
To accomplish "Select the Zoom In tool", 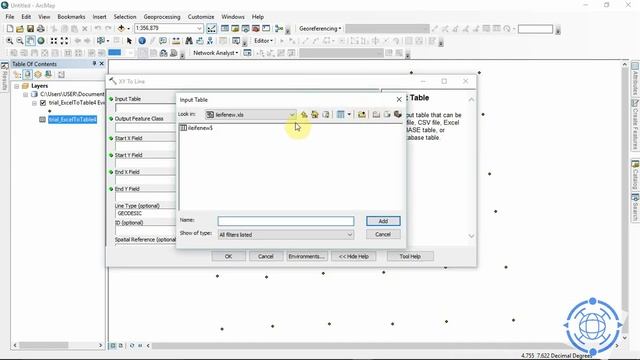I will (x=9, y=41).
